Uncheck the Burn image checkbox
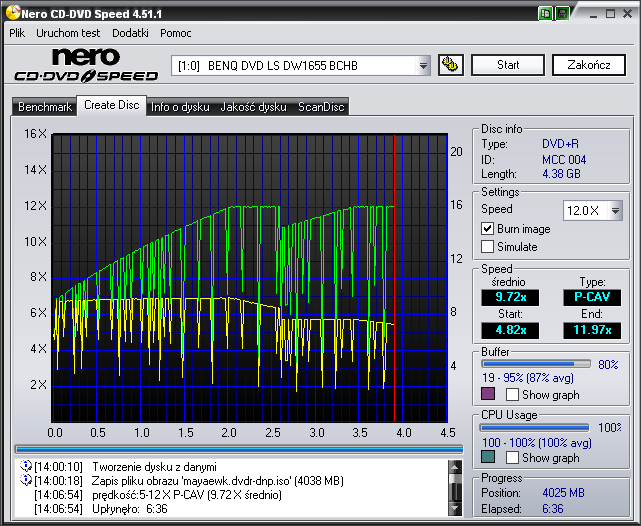 487,228
